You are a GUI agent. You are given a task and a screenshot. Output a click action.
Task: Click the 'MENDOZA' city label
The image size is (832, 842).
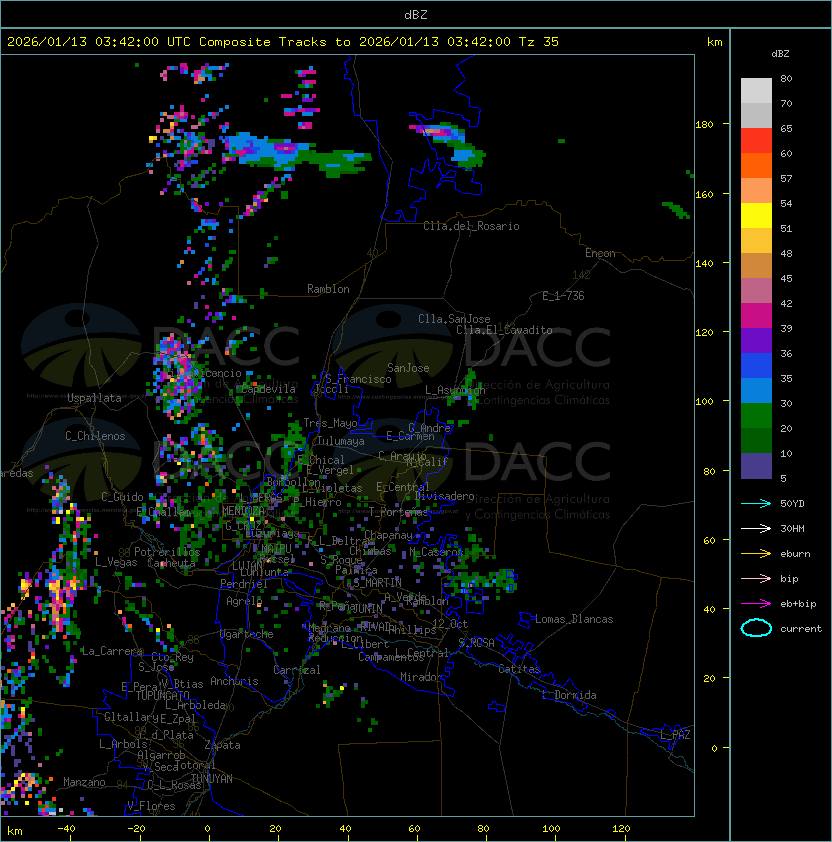point(243,510)
